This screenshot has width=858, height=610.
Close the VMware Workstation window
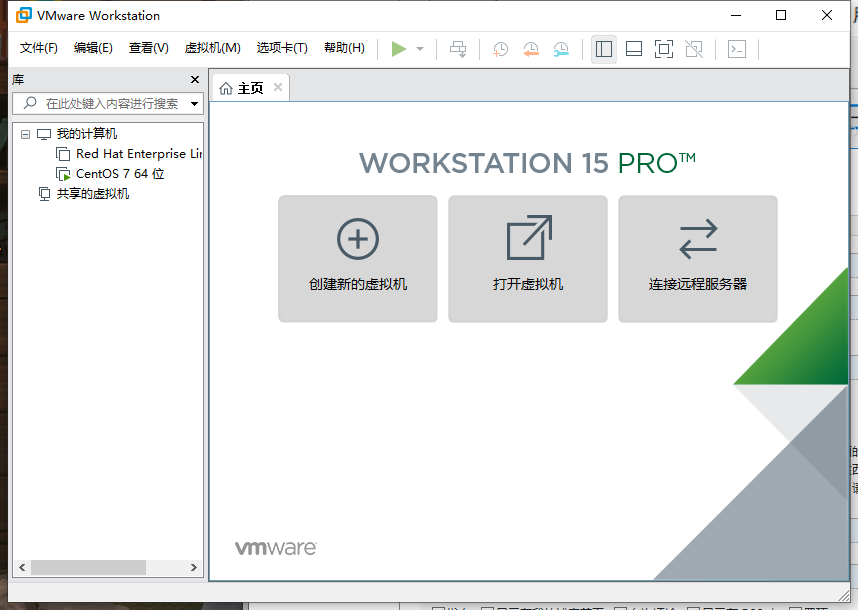click(x=827, y=15)
